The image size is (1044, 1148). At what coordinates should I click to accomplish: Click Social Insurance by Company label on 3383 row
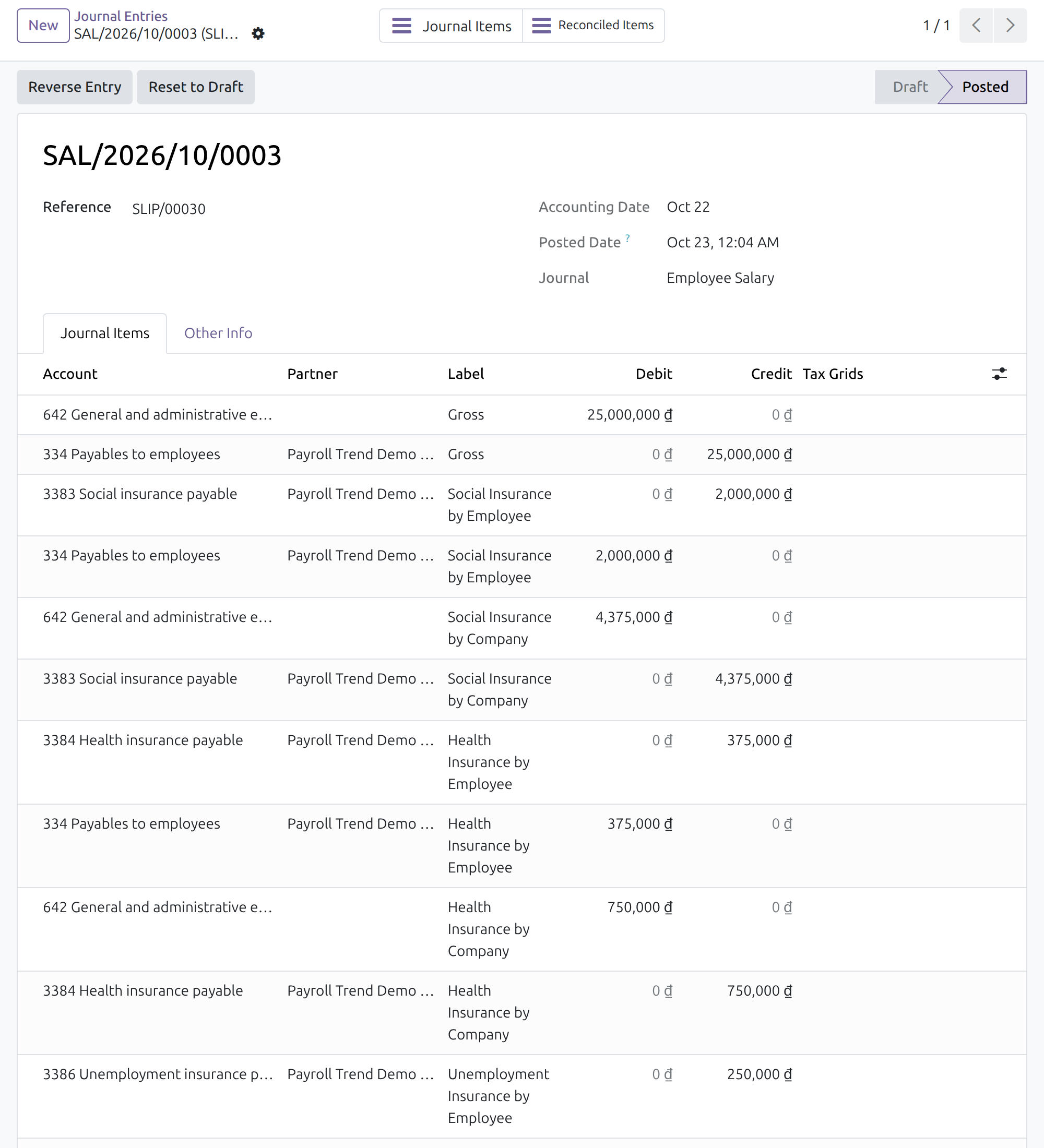tap(500, 690)
